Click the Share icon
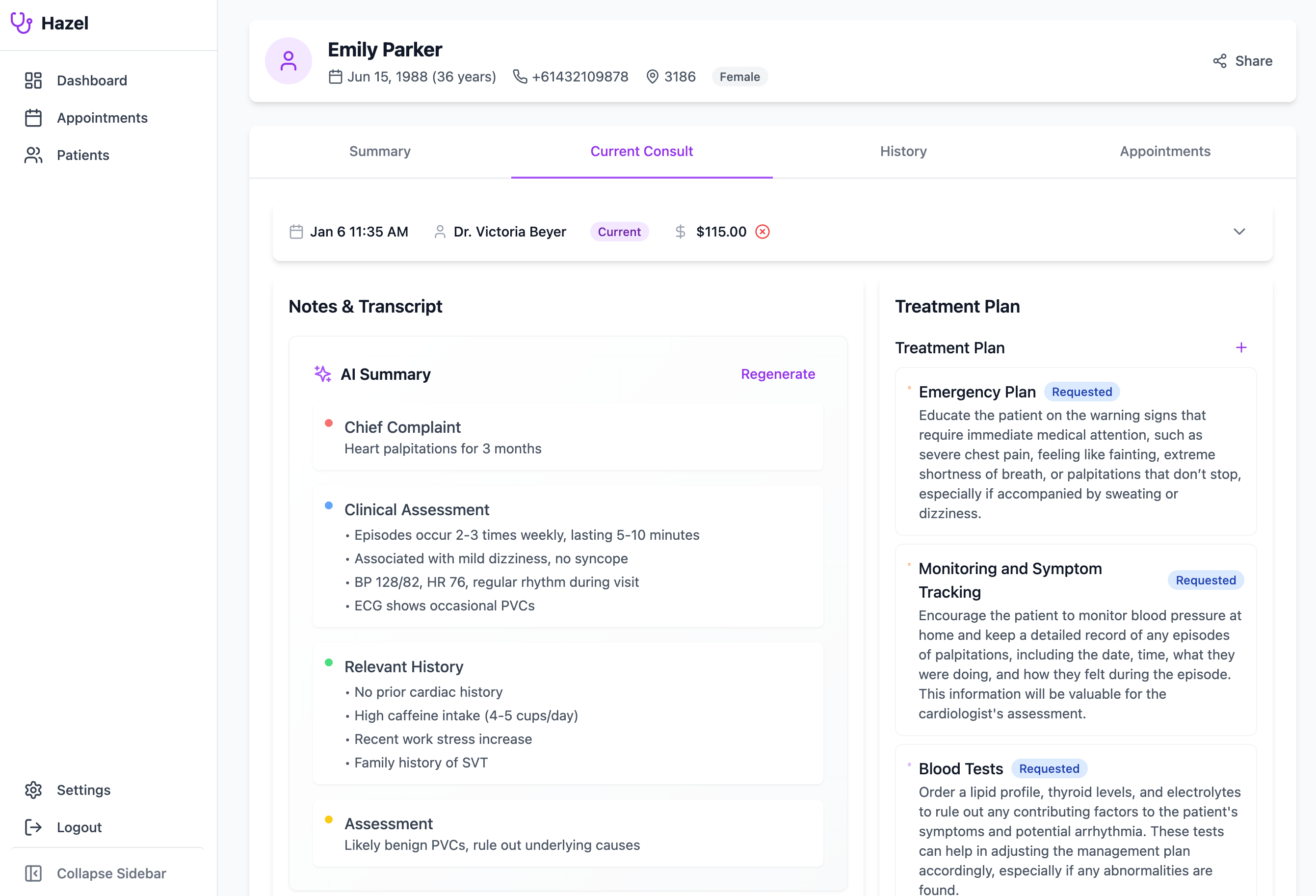 coord(1220,61)
